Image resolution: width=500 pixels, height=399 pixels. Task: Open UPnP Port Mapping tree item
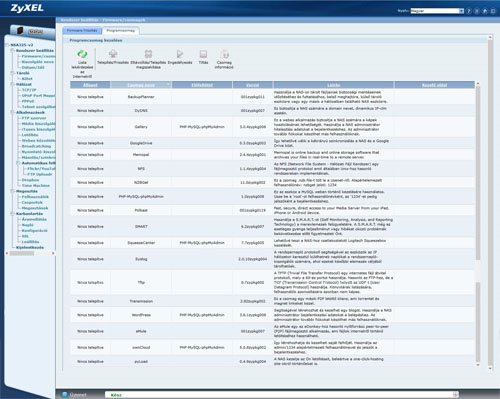tap(38, 96)
